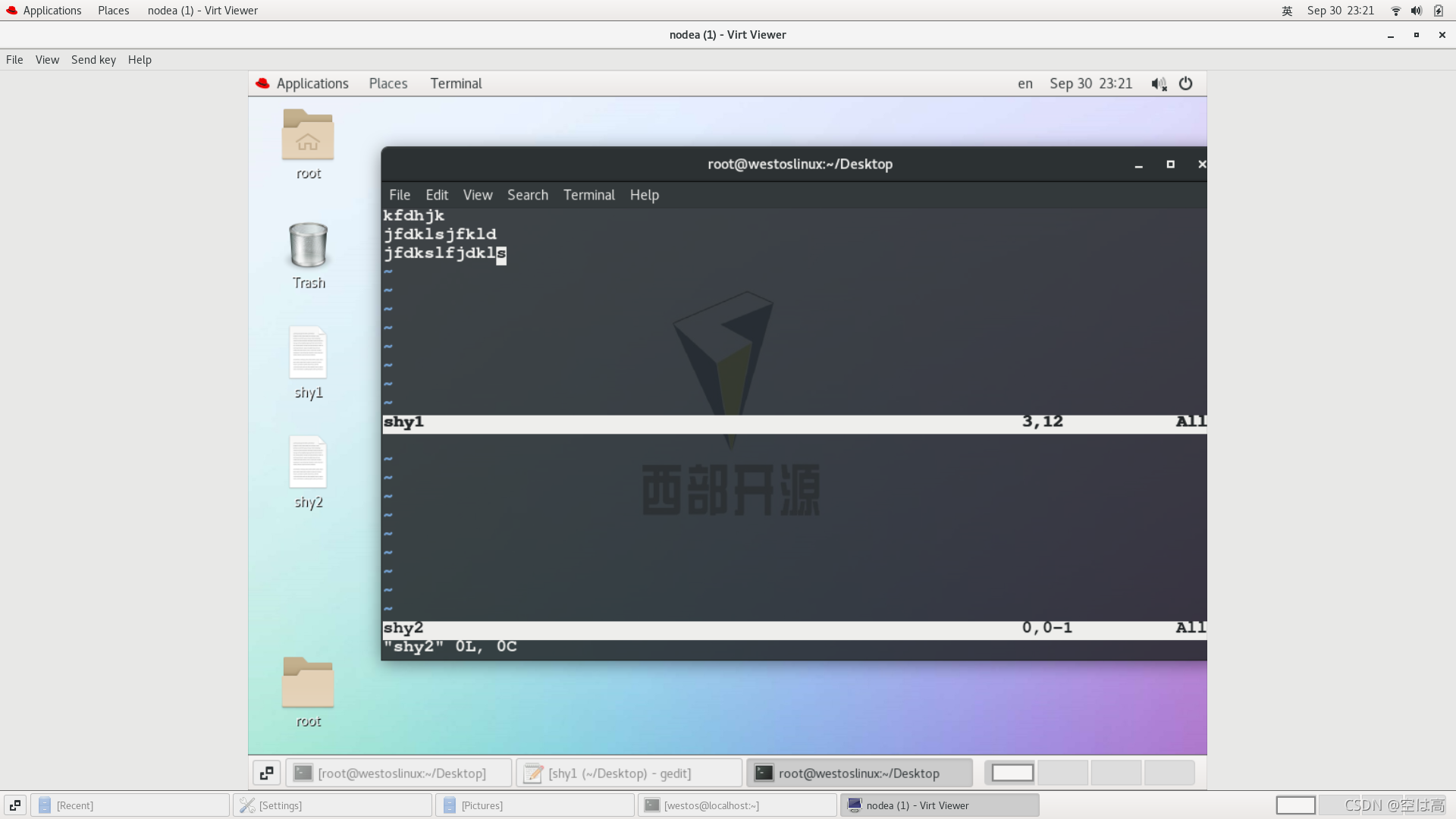Switch to host [westos@localhost:~] taskbar window
Screen dimensions: 1456x819
tap(737, 805)
